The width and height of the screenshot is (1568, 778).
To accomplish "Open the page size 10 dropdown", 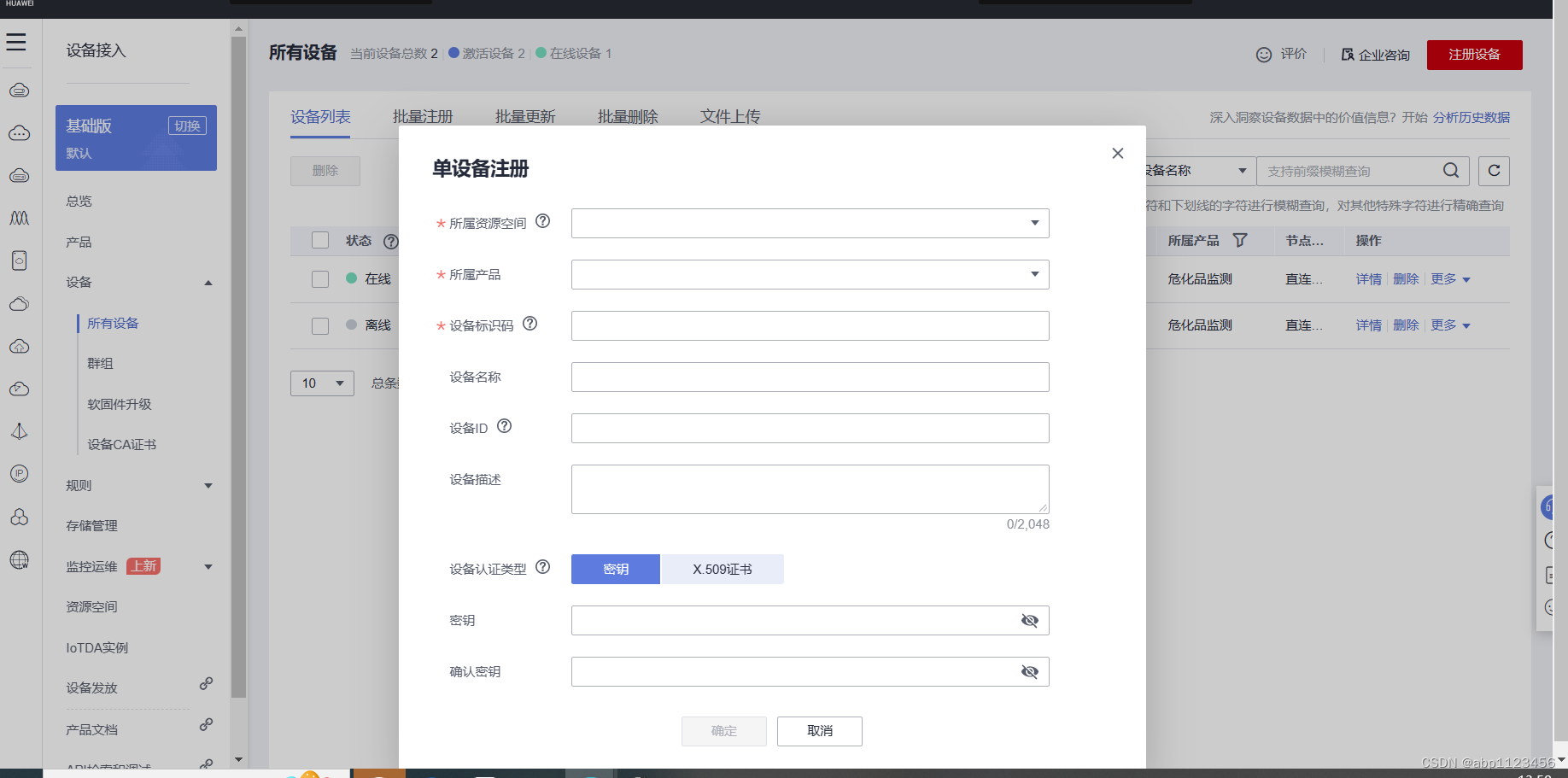I will pyautogui.click(x=322, y=383).
